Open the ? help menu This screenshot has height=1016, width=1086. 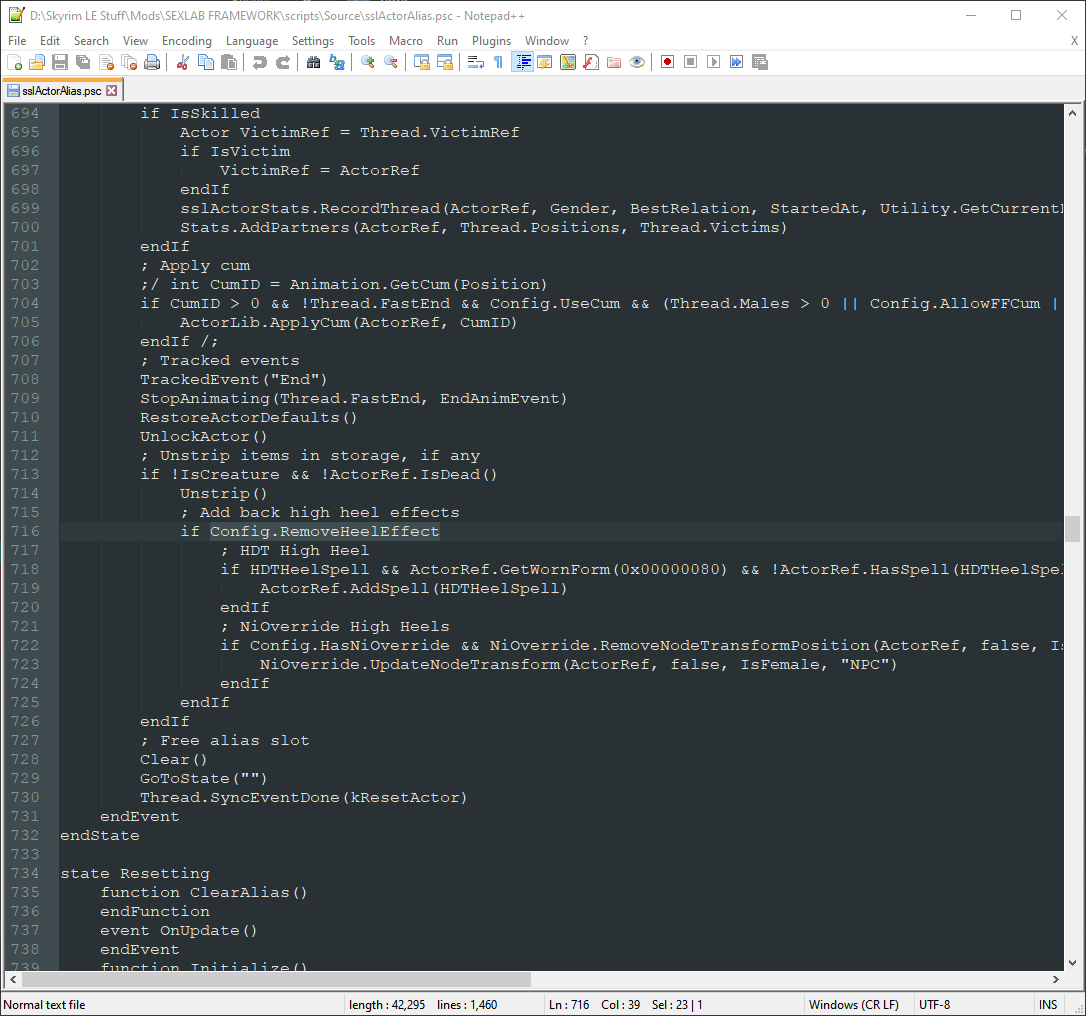point(585,41)
